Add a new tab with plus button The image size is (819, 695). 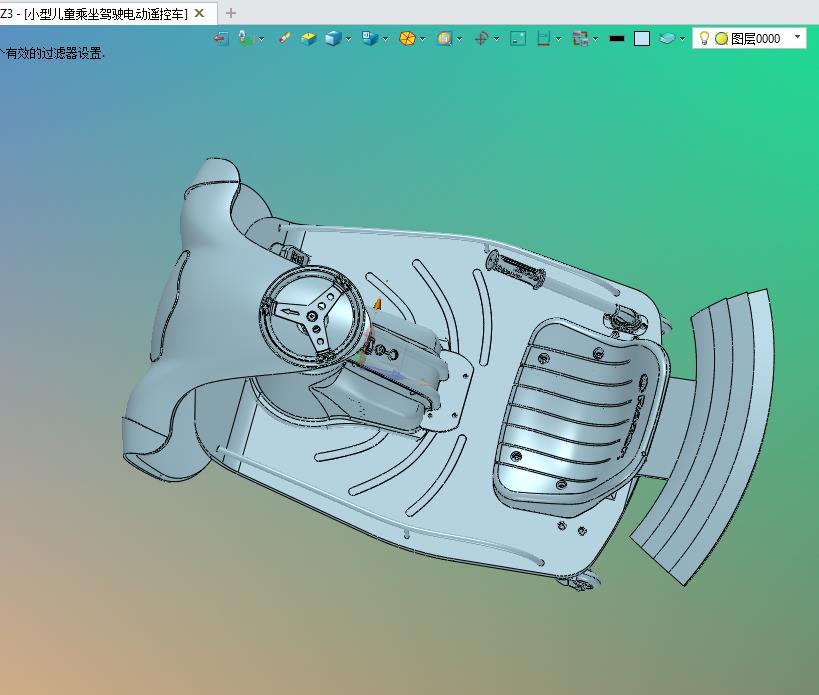[x=231, y=13]
